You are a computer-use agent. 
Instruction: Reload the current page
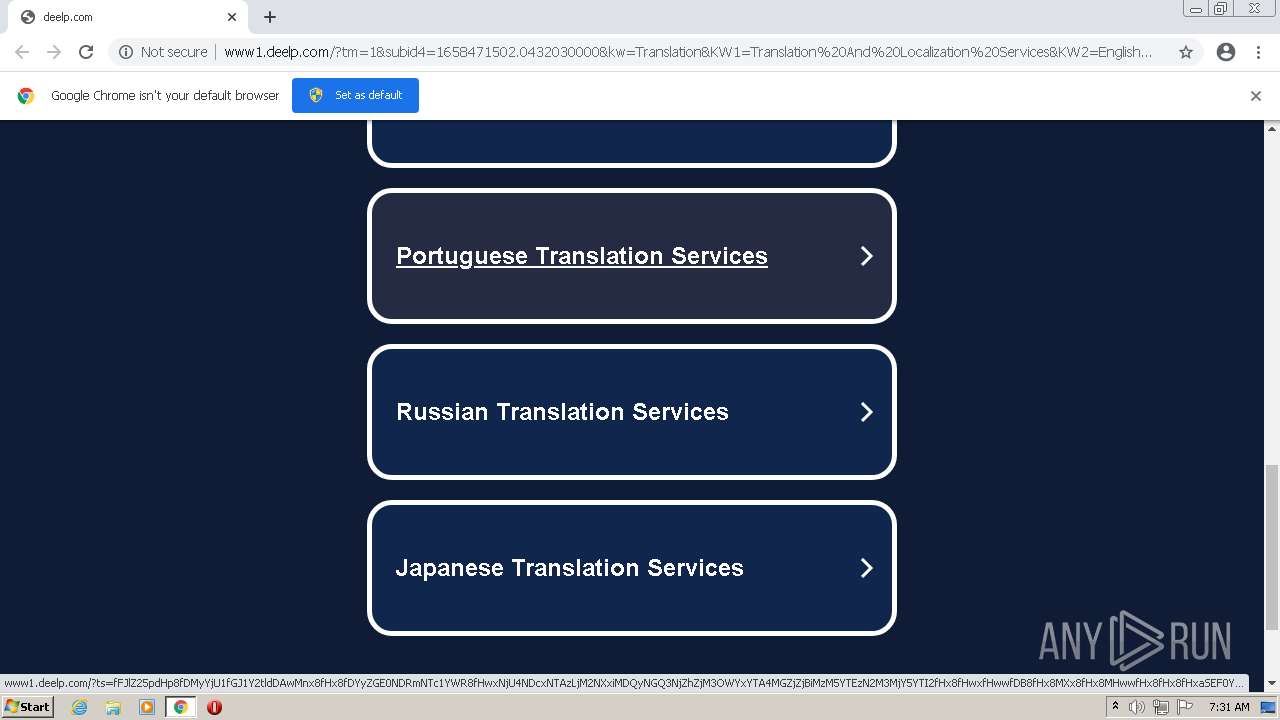tap(86, 52)
